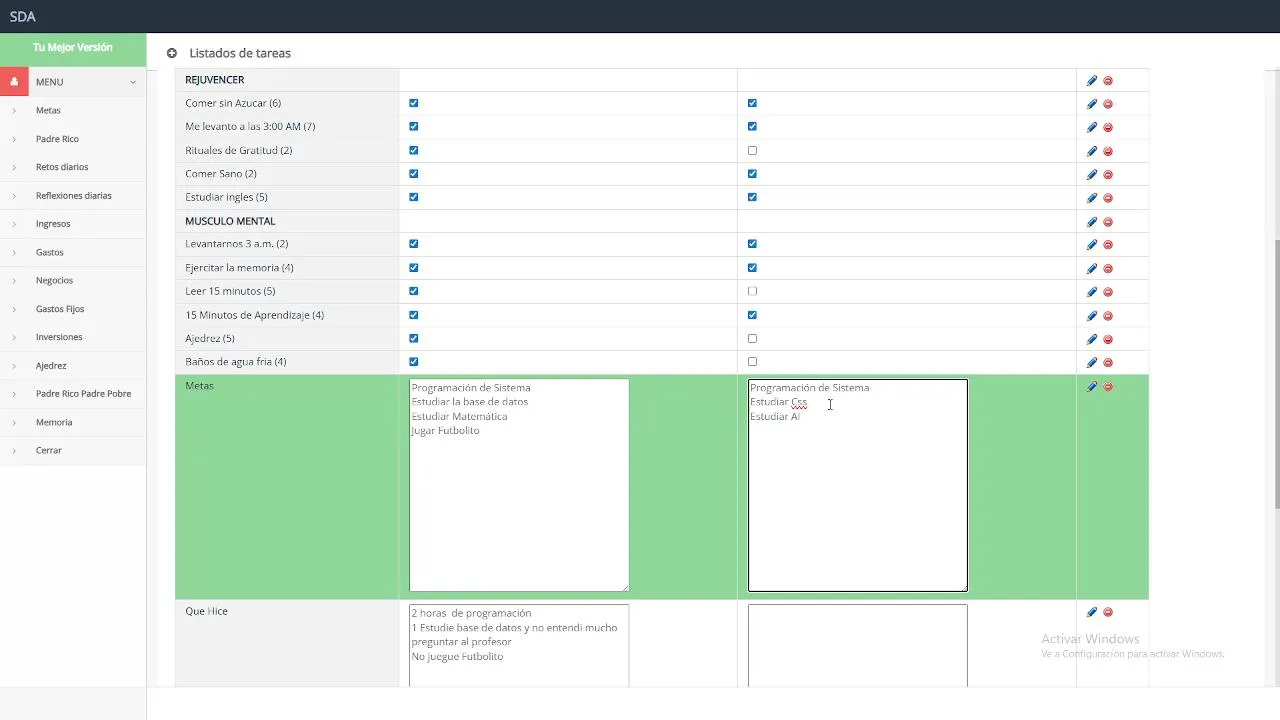Click the pencil icon for Me levanto a las 3:00 AM

(1092, 127)
